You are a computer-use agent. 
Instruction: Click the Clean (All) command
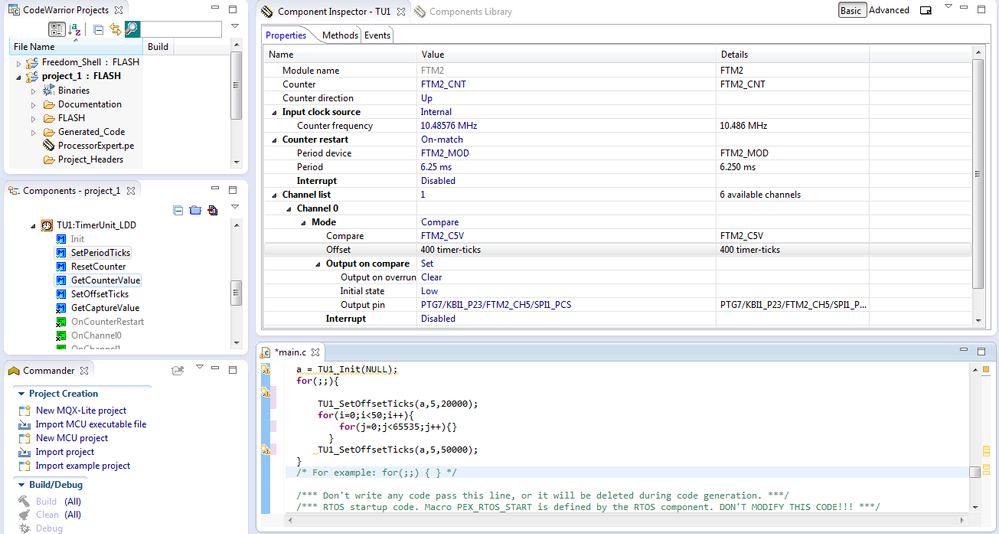[58, 515]
